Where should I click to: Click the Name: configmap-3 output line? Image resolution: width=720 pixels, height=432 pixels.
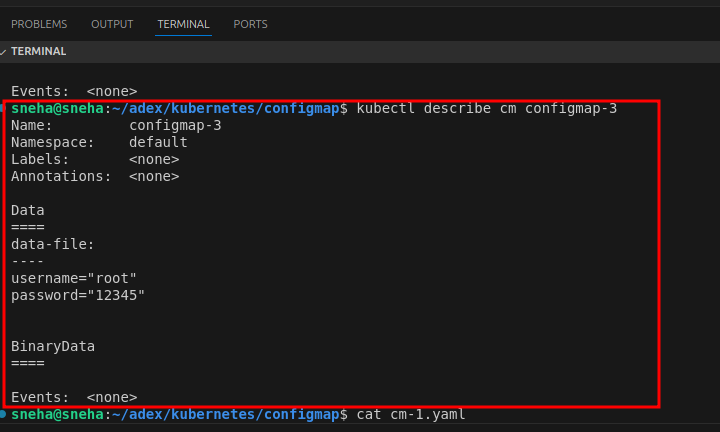[116, 125]
